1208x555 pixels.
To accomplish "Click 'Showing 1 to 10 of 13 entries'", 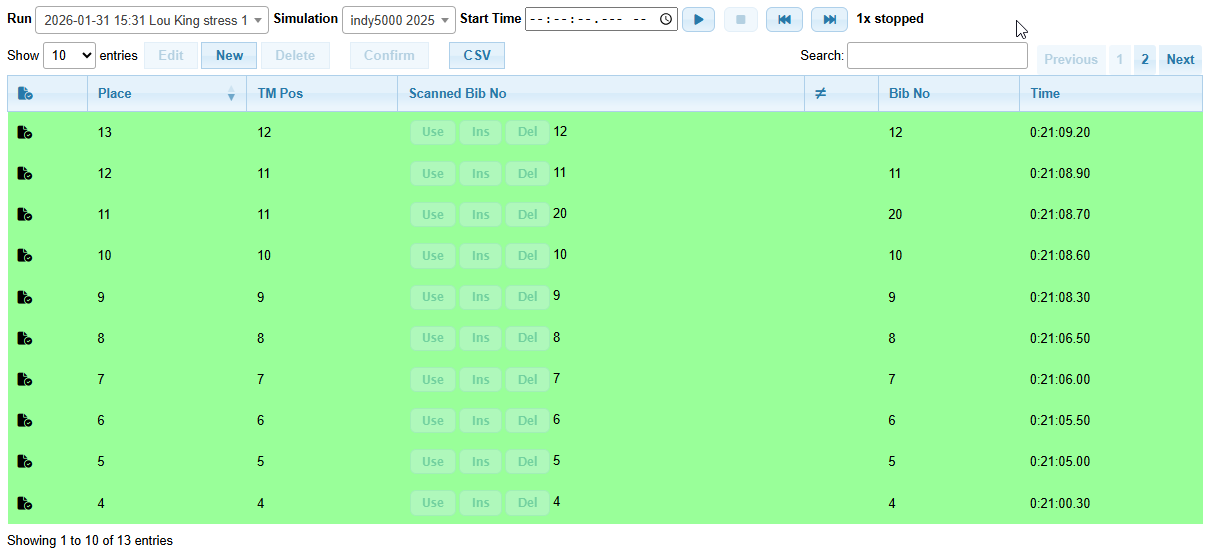I will pos(90,541).
